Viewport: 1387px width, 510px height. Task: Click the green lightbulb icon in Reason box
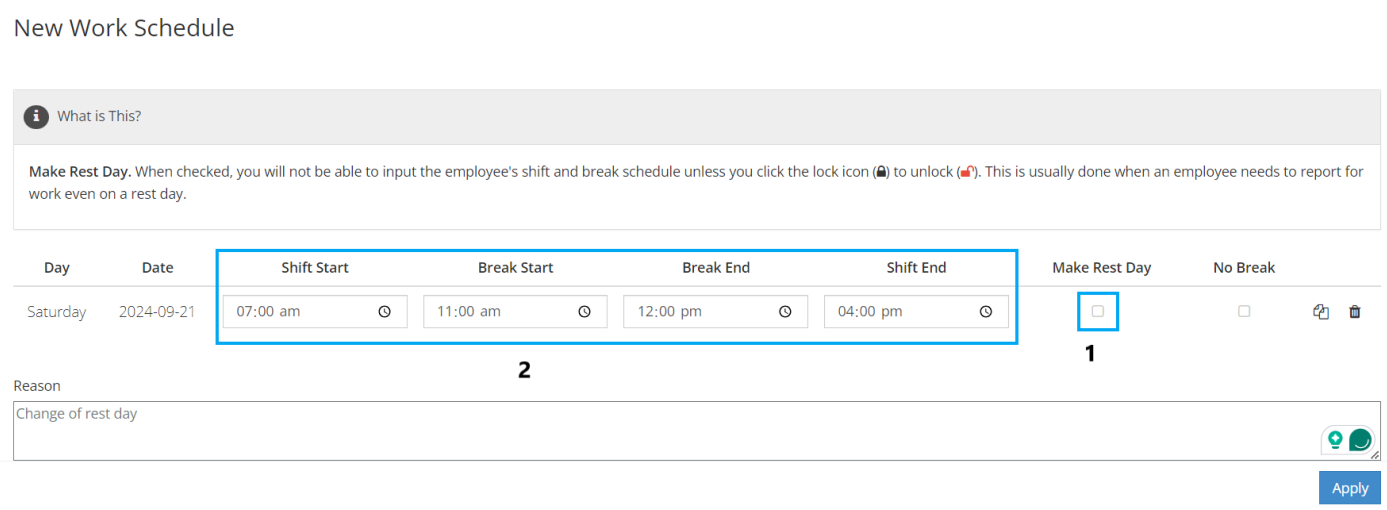pos(1335,439)
